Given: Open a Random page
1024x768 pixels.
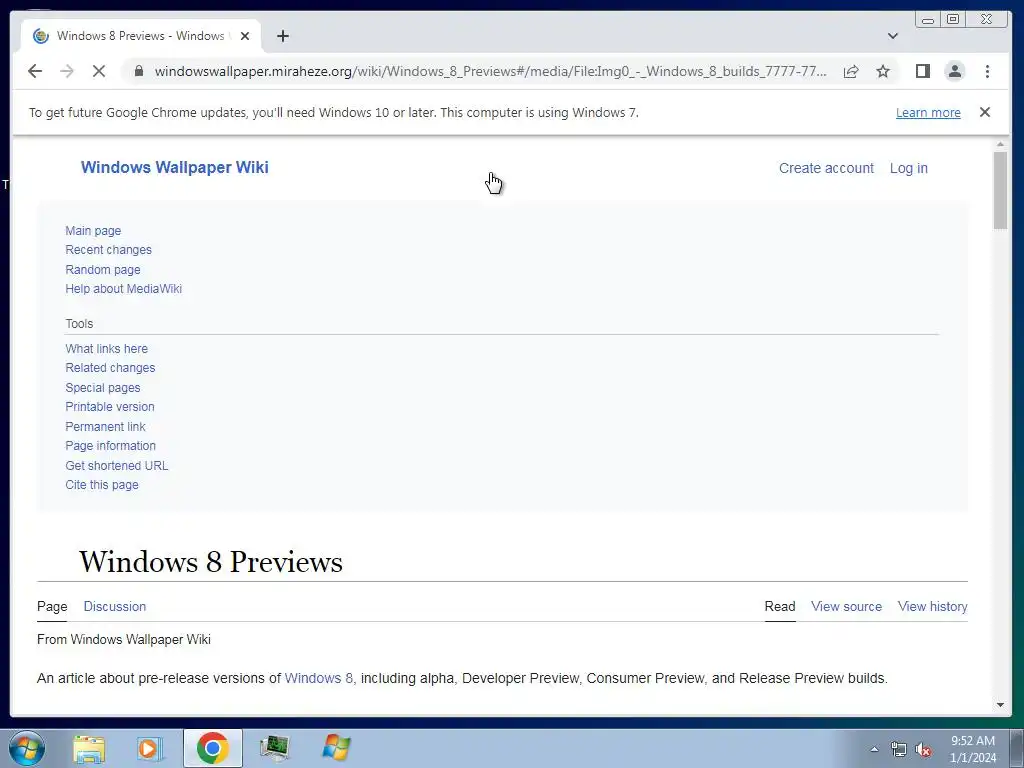Looking at the screenshot, I should [x=103, y=269].
